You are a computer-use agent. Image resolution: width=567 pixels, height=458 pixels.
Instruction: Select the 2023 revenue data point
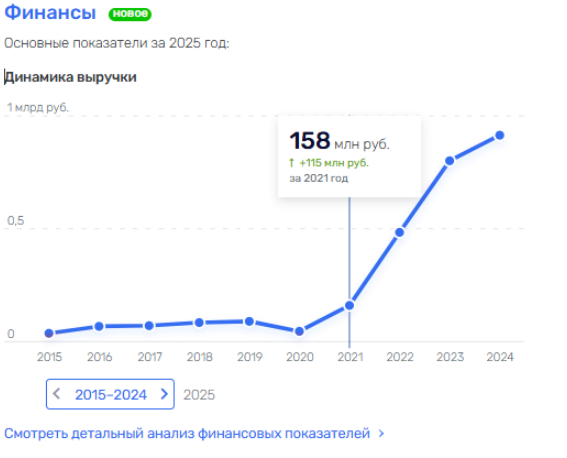[449, 161]
